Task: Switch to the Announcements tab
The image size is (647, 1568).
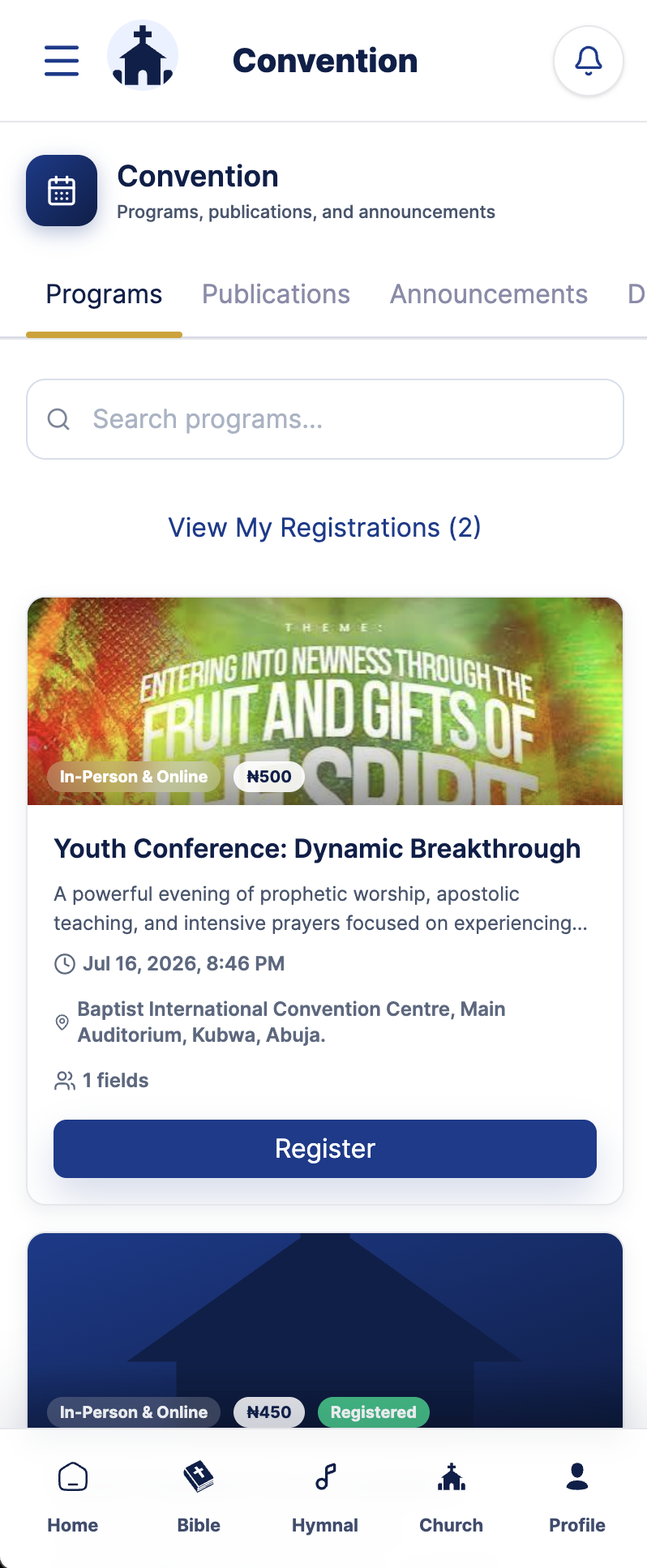Action: 489,294
